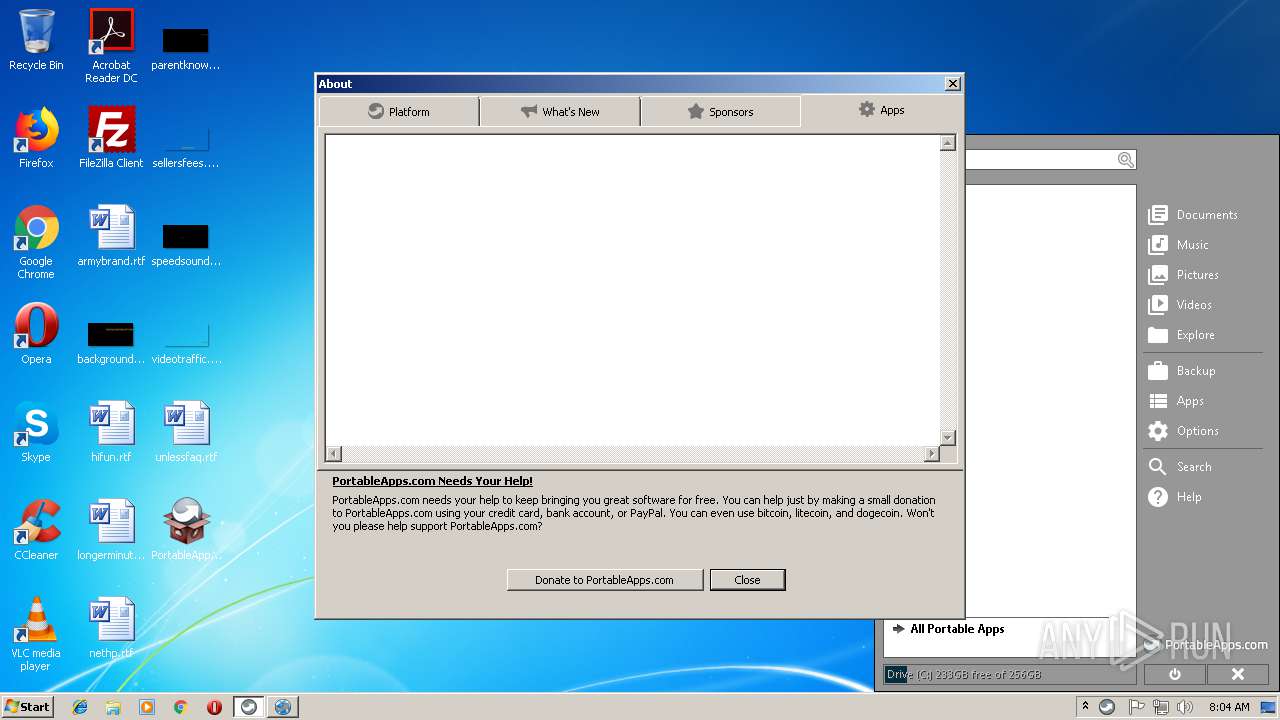Click the magnifier icon in search box
This screenshot has width=1280, height=720.
(1125, 160)
